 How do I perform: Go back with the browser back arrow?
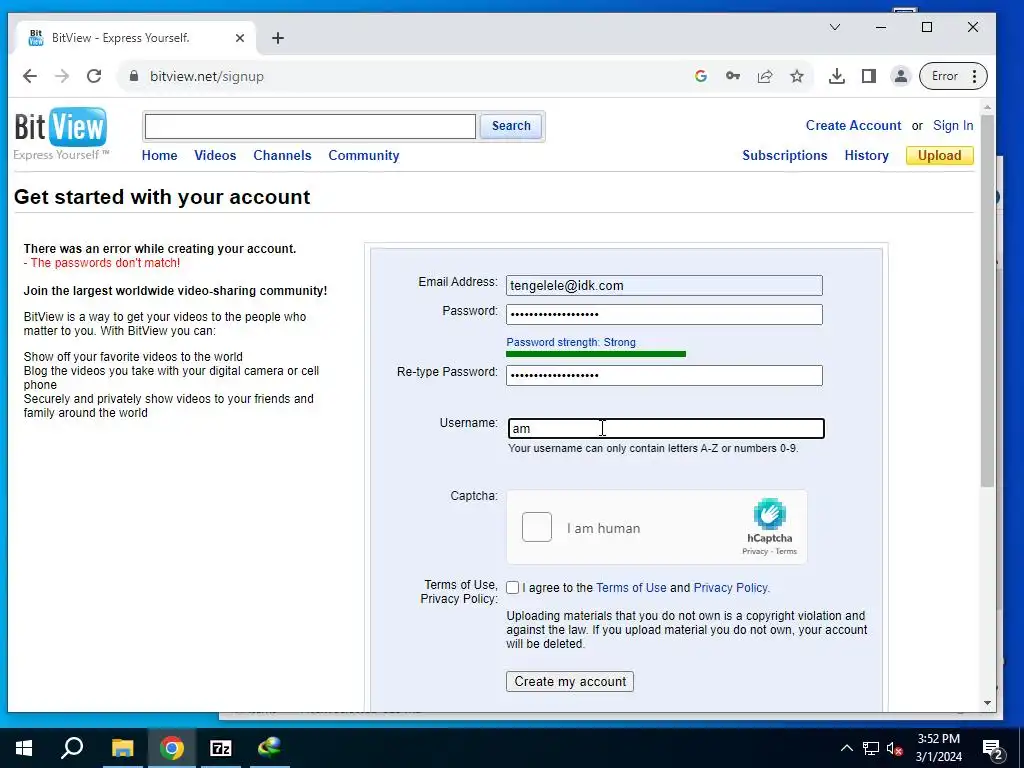click(29, 76)
